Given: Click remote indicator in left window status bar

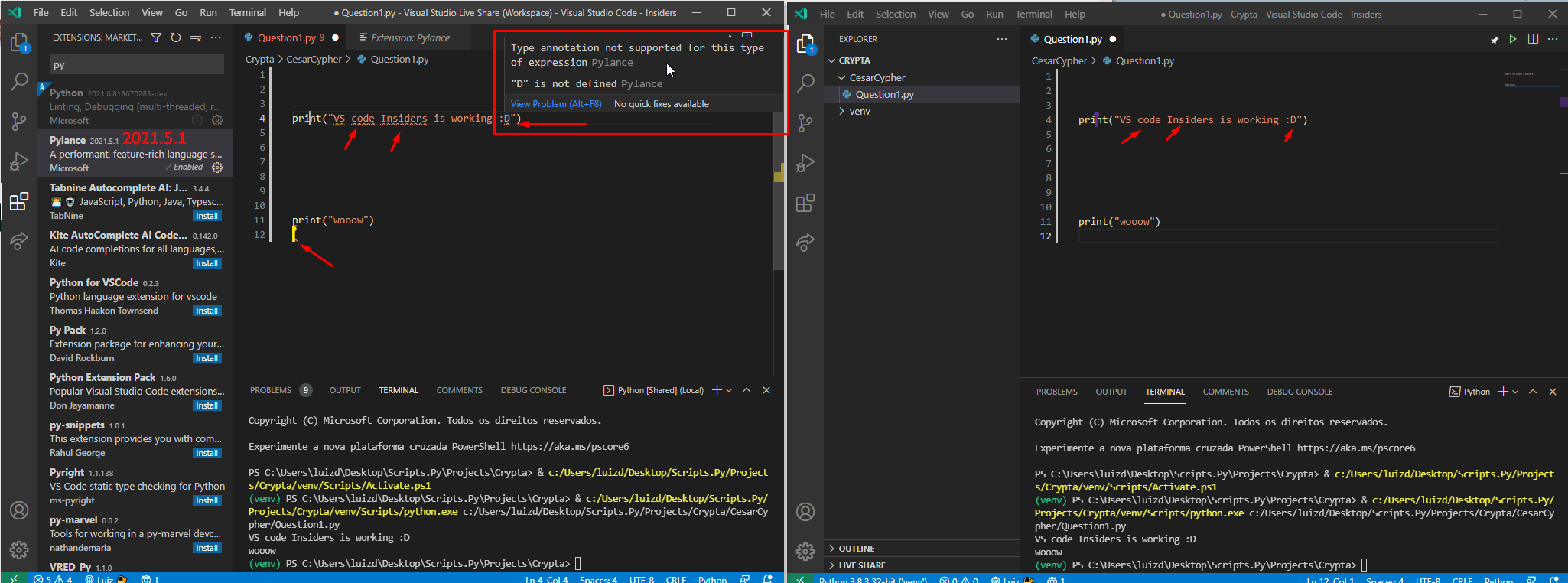Looking at the screenshot, I should click(13, 579).
